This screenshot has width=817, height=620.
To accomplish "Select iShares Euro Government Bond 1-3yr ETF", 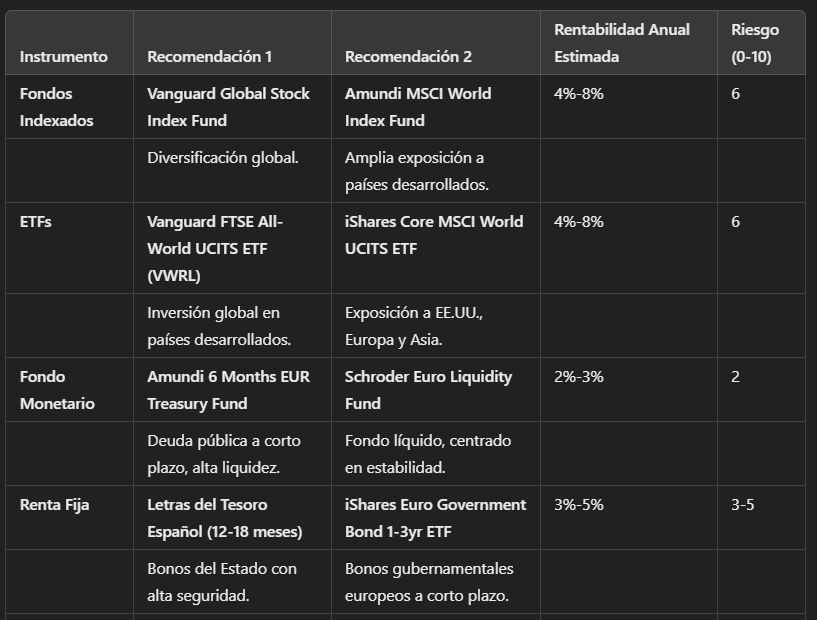I will (x=436, y=518).
